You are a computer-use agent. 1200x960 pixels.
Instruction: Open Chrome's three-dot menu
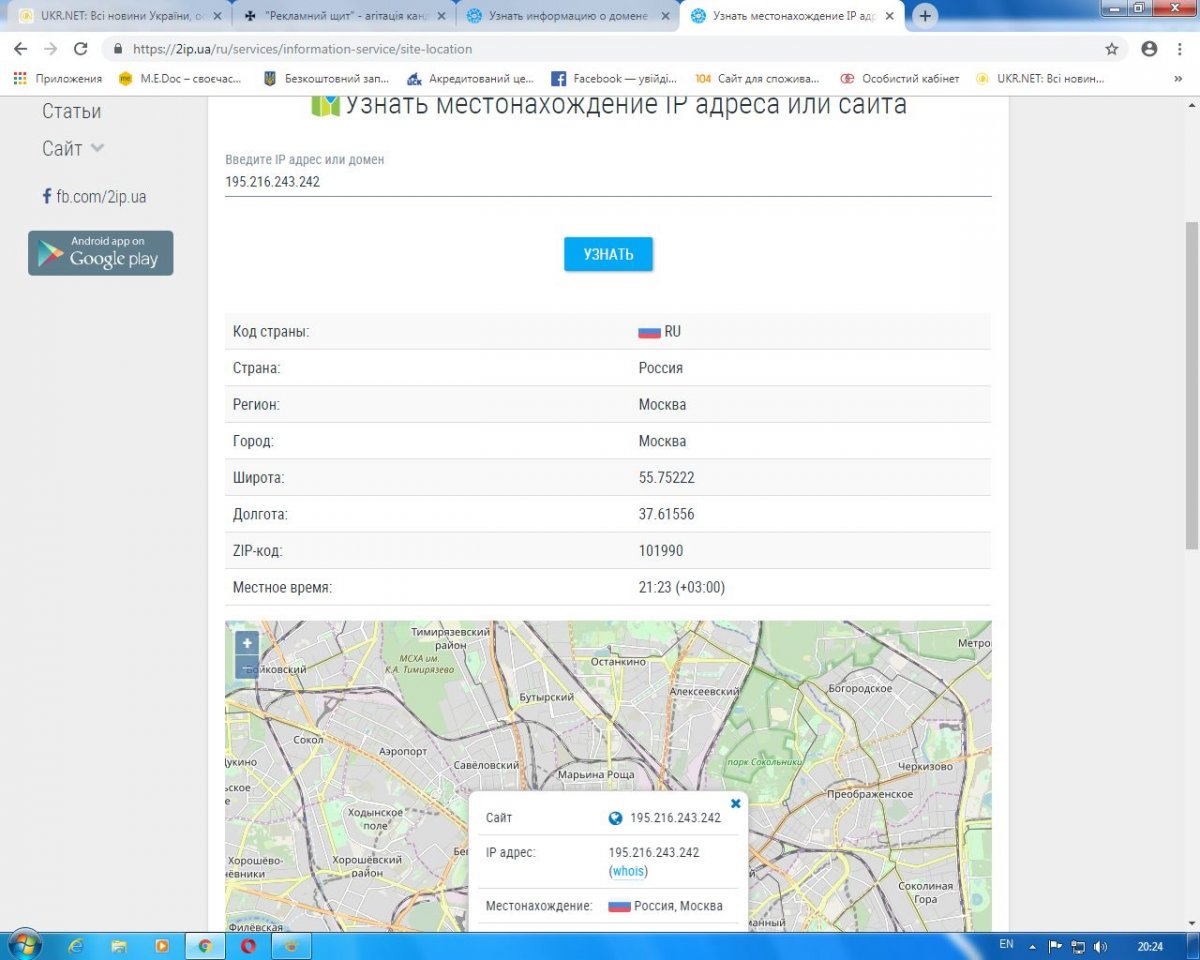coord(1178,49)
